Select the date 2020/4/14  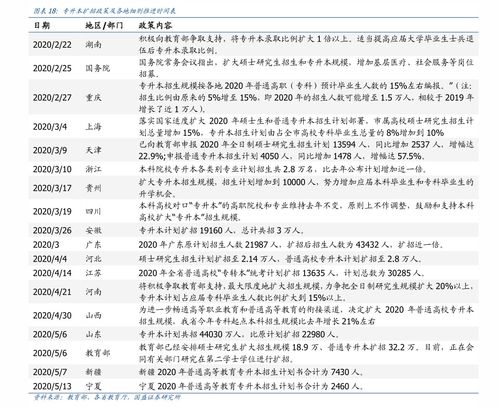tap(52, 273)
